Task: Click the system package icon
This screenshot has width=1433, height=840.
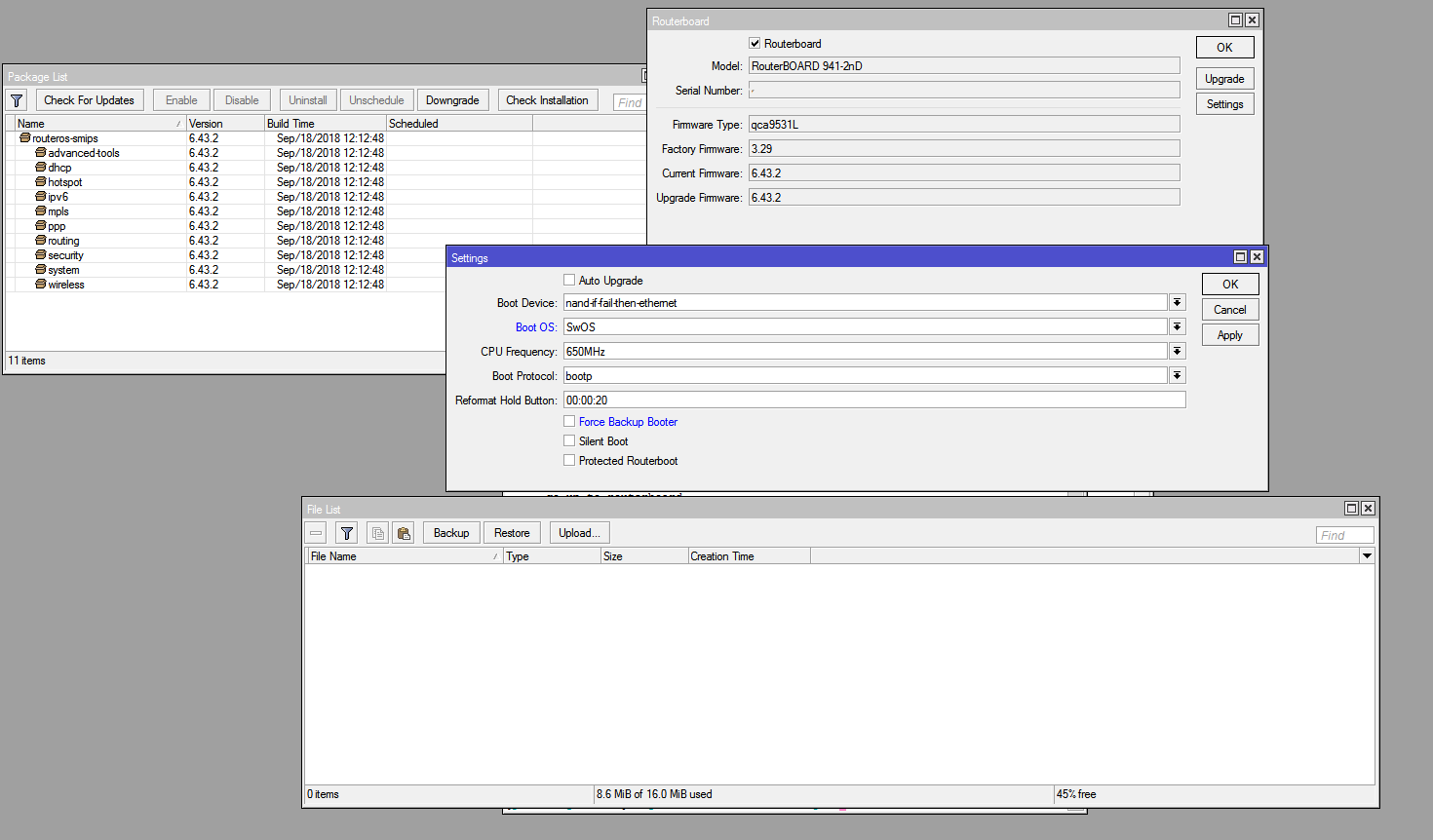Action: tap(41, 270)
